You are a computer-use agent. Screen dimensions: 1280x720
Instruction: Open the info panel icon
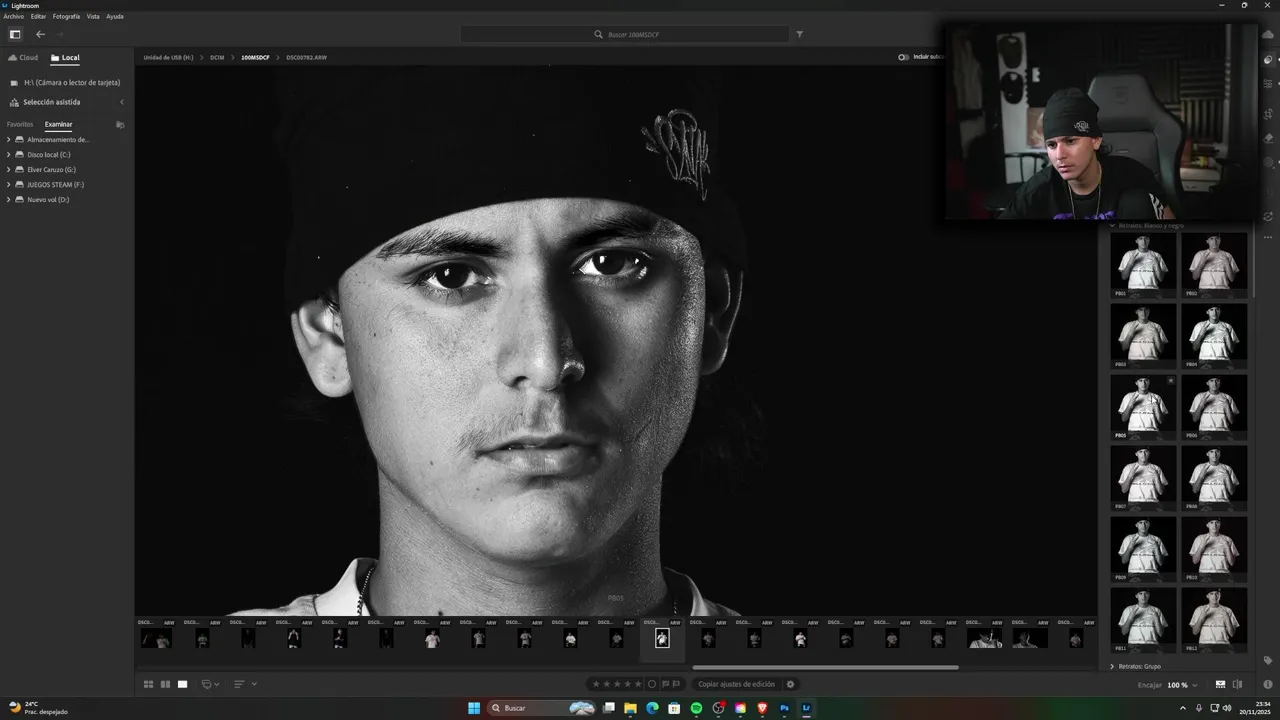[x=1268, y=684]
